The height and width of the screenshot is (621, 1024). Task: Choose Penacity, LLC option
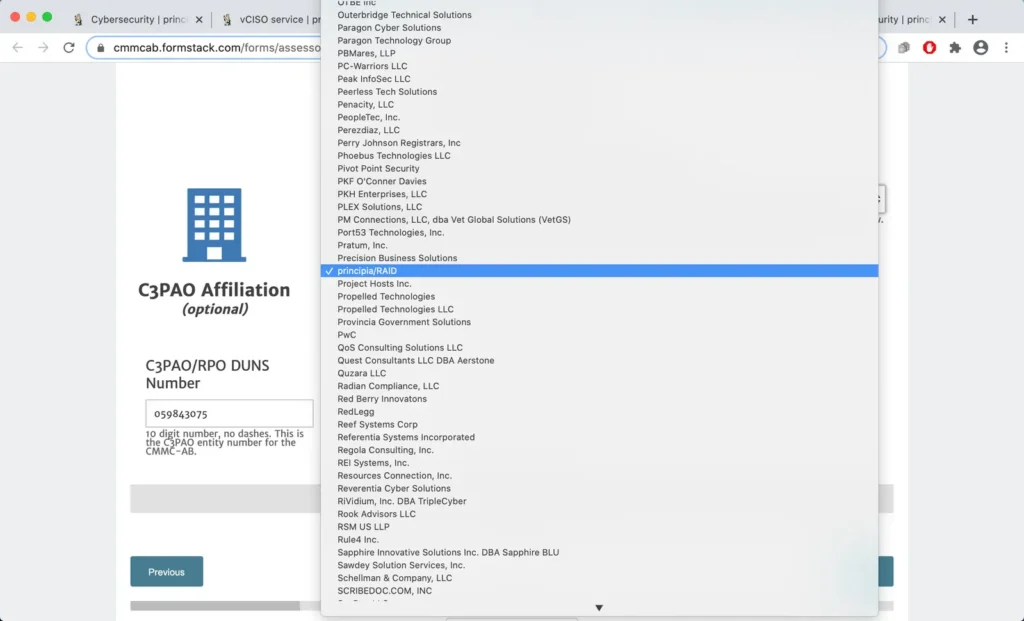(599, 104)
